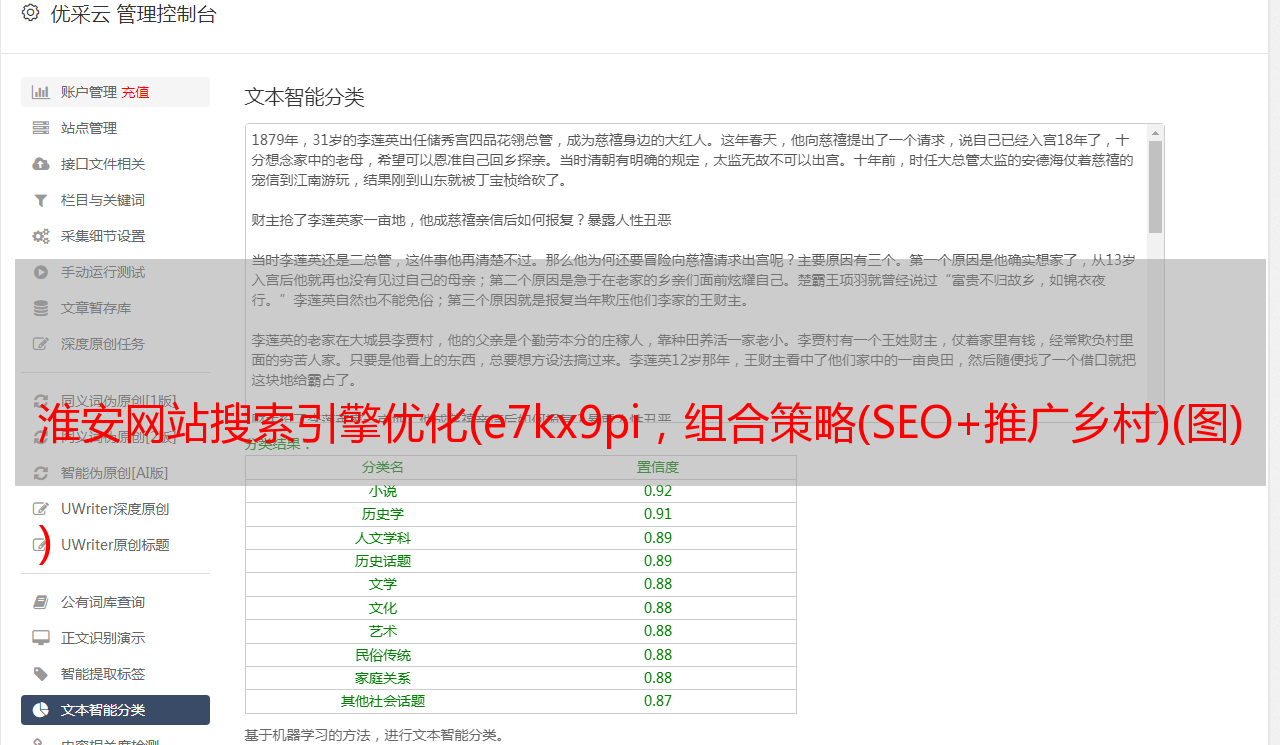Click the red 充值 recharge link
Viewport: 1280px width, 745px height.
coord(135,92)
